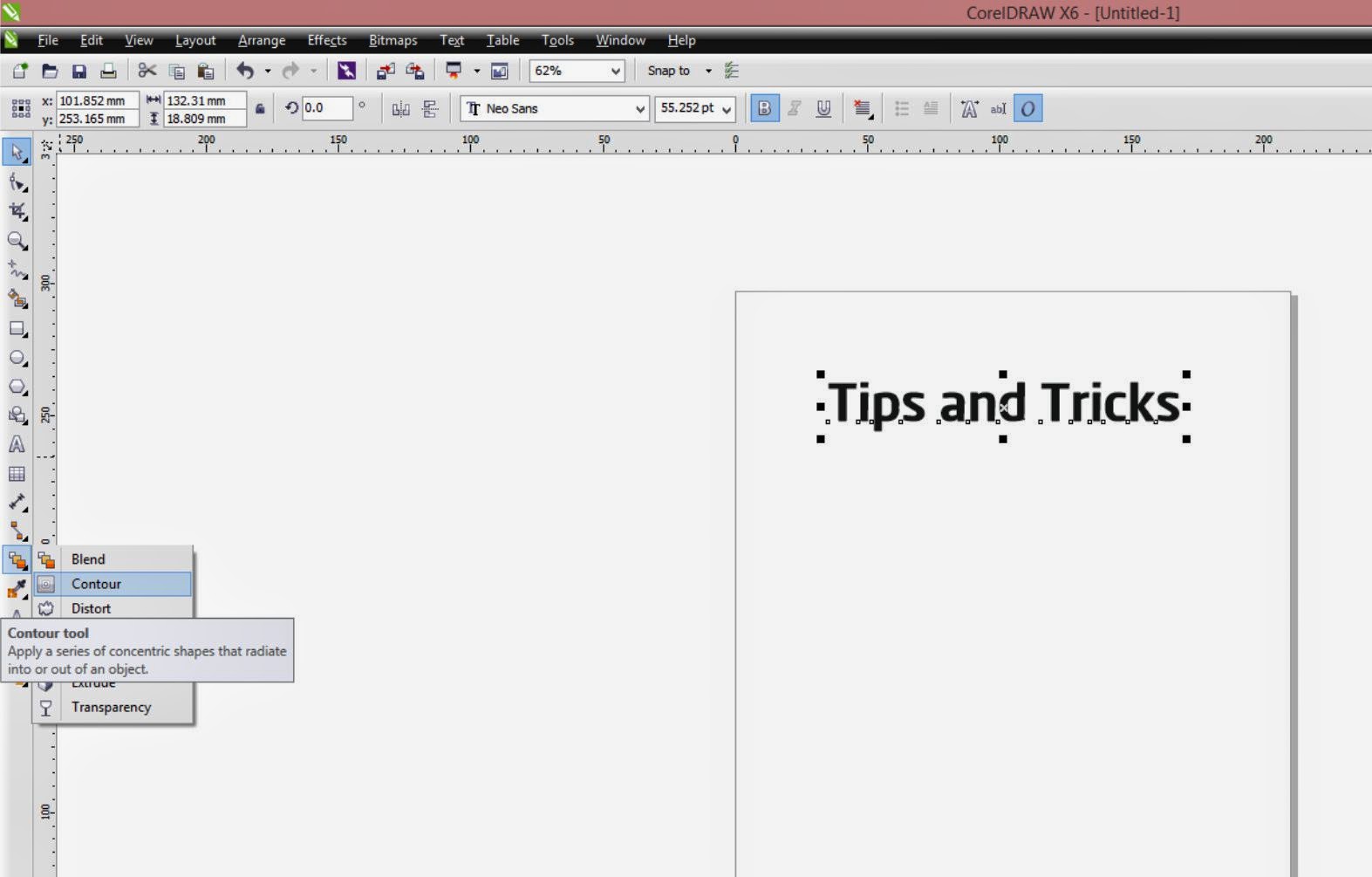1372x877 pixels.
Task: Select the Color Eyedropper tool
Action: (17, 590)
